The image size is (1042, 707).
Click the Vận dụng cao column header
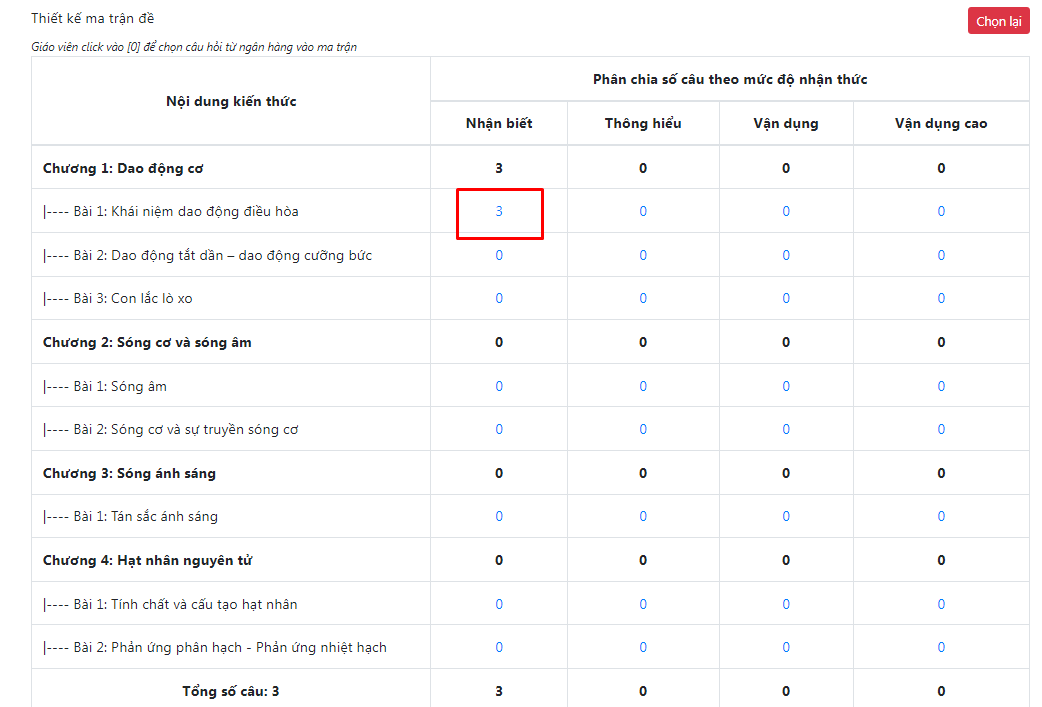[x=941, y=124]
